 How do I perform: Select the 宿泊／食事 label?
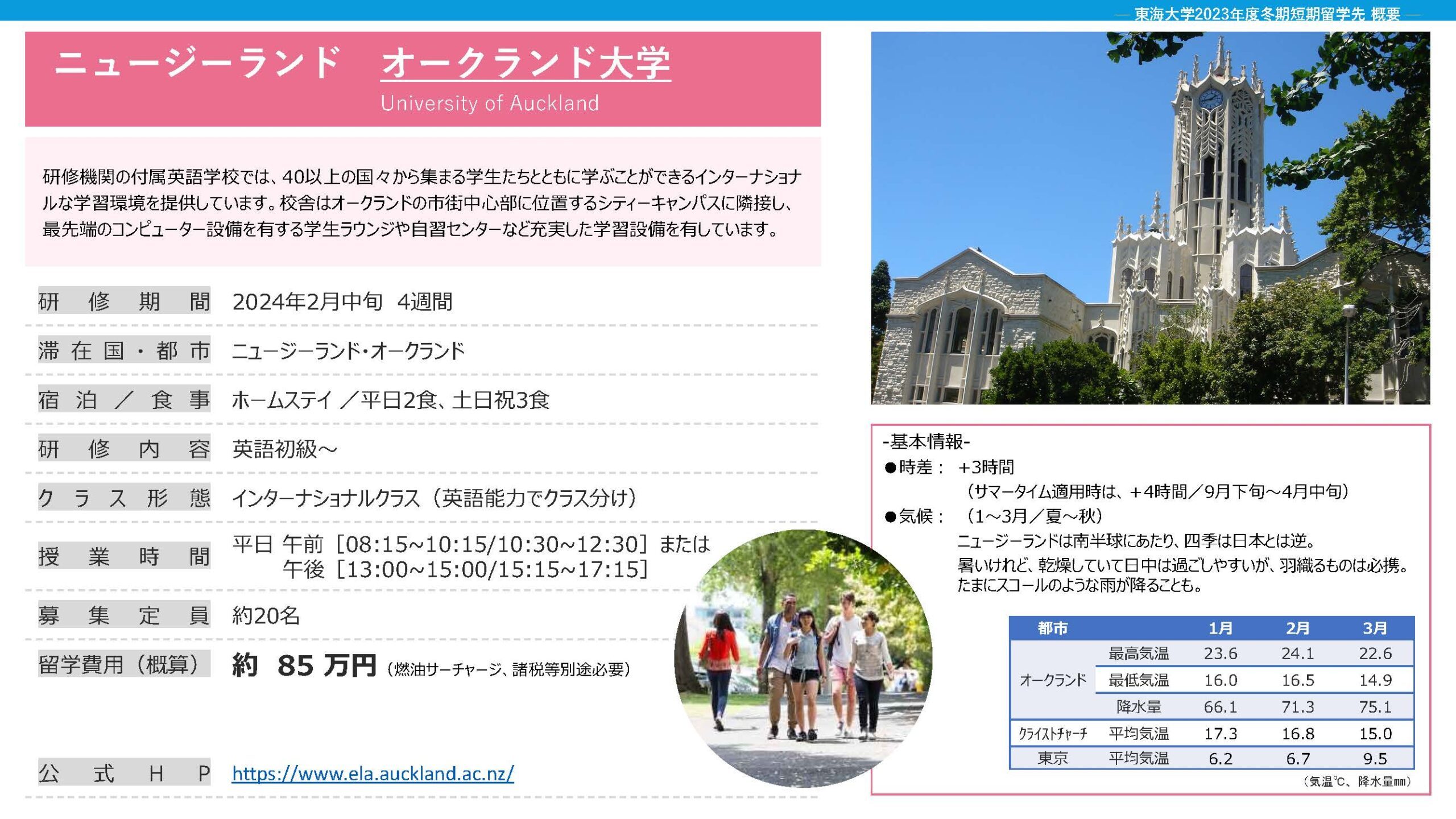click(x=124, y=400)
